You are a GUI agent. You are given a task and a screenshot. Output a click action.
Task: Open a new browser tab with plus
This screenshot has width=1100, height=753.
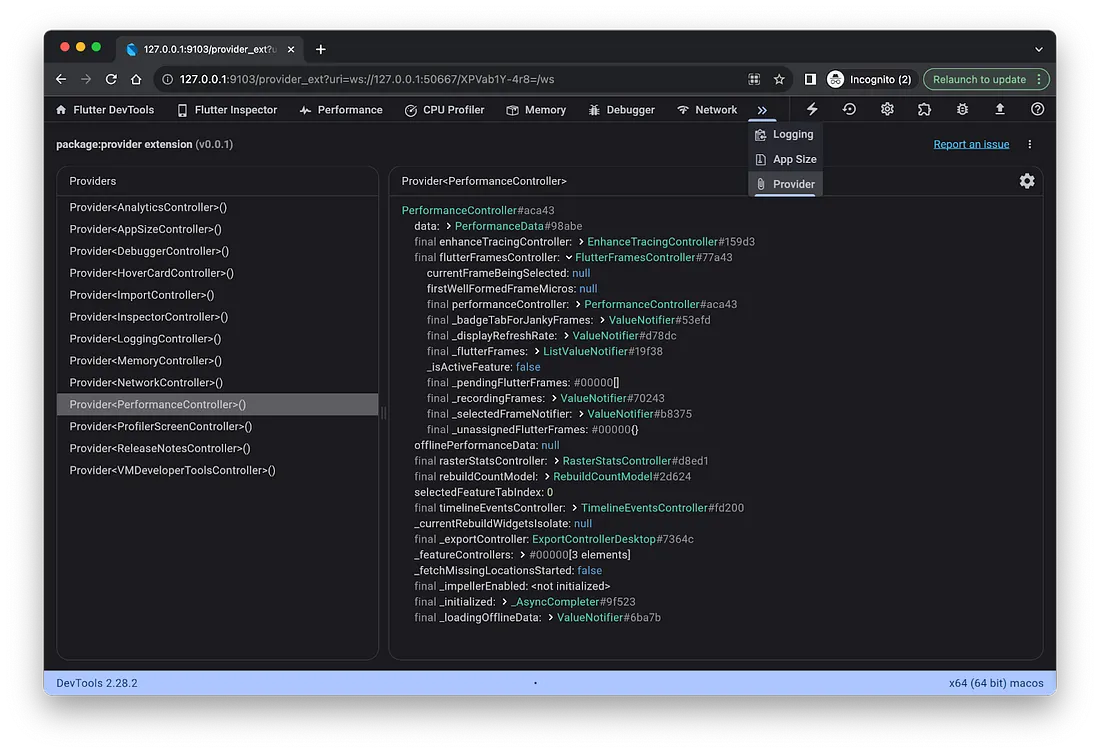coord(321,49)
